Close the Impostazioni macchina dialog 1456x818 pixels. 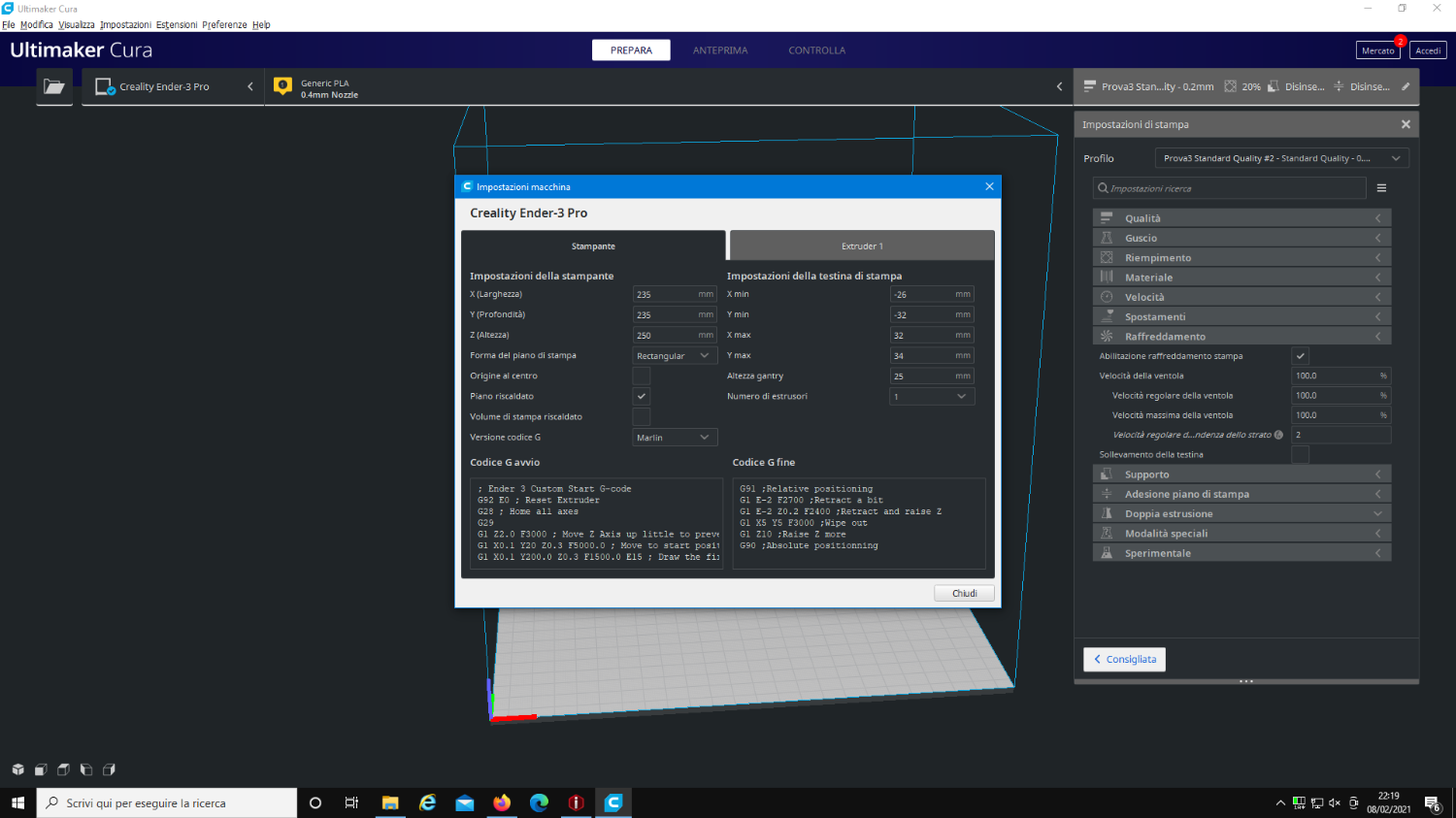[x=989, y=186]
